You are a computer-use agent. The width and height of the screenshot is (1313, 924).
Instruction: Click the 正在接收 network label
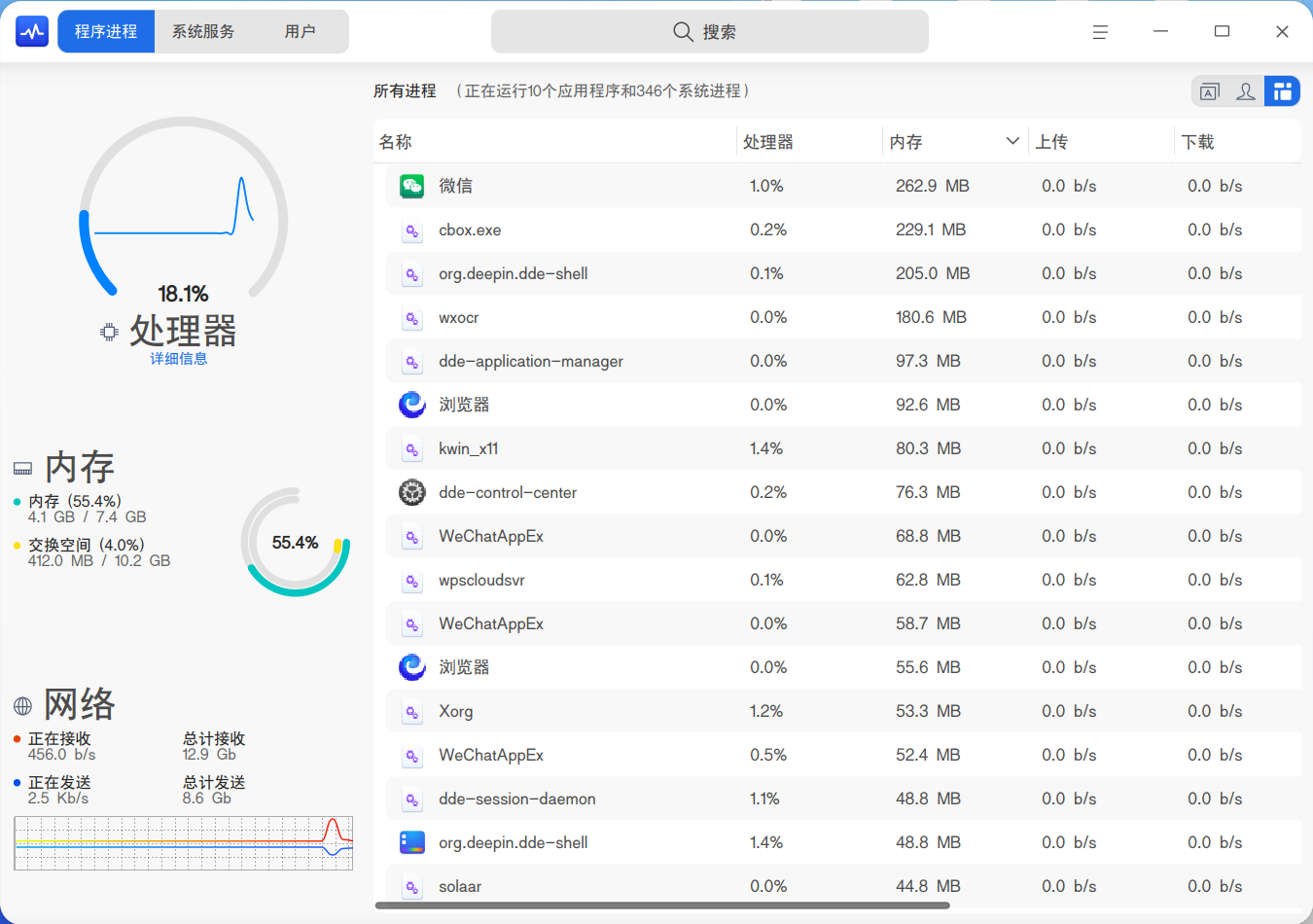59,739
